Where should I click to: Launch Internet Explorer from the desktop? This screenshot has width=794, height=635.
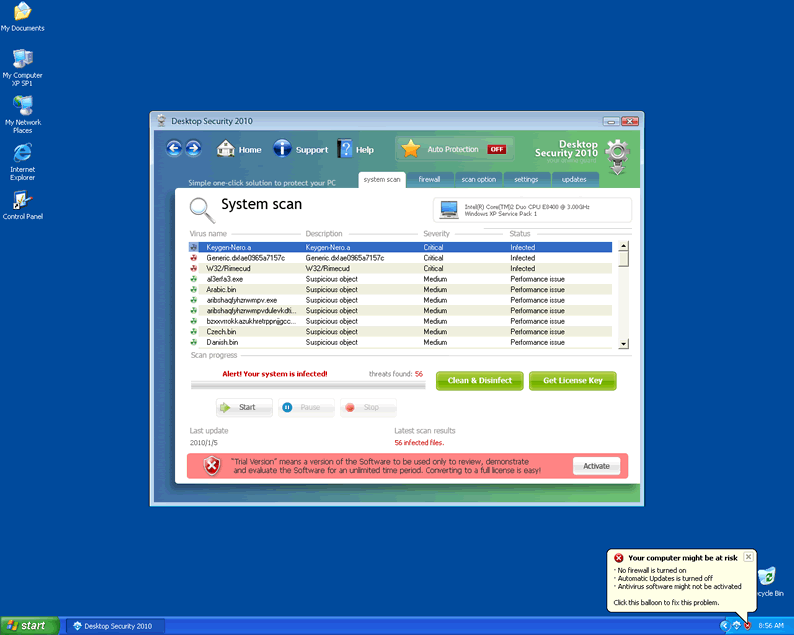(22, 153)
